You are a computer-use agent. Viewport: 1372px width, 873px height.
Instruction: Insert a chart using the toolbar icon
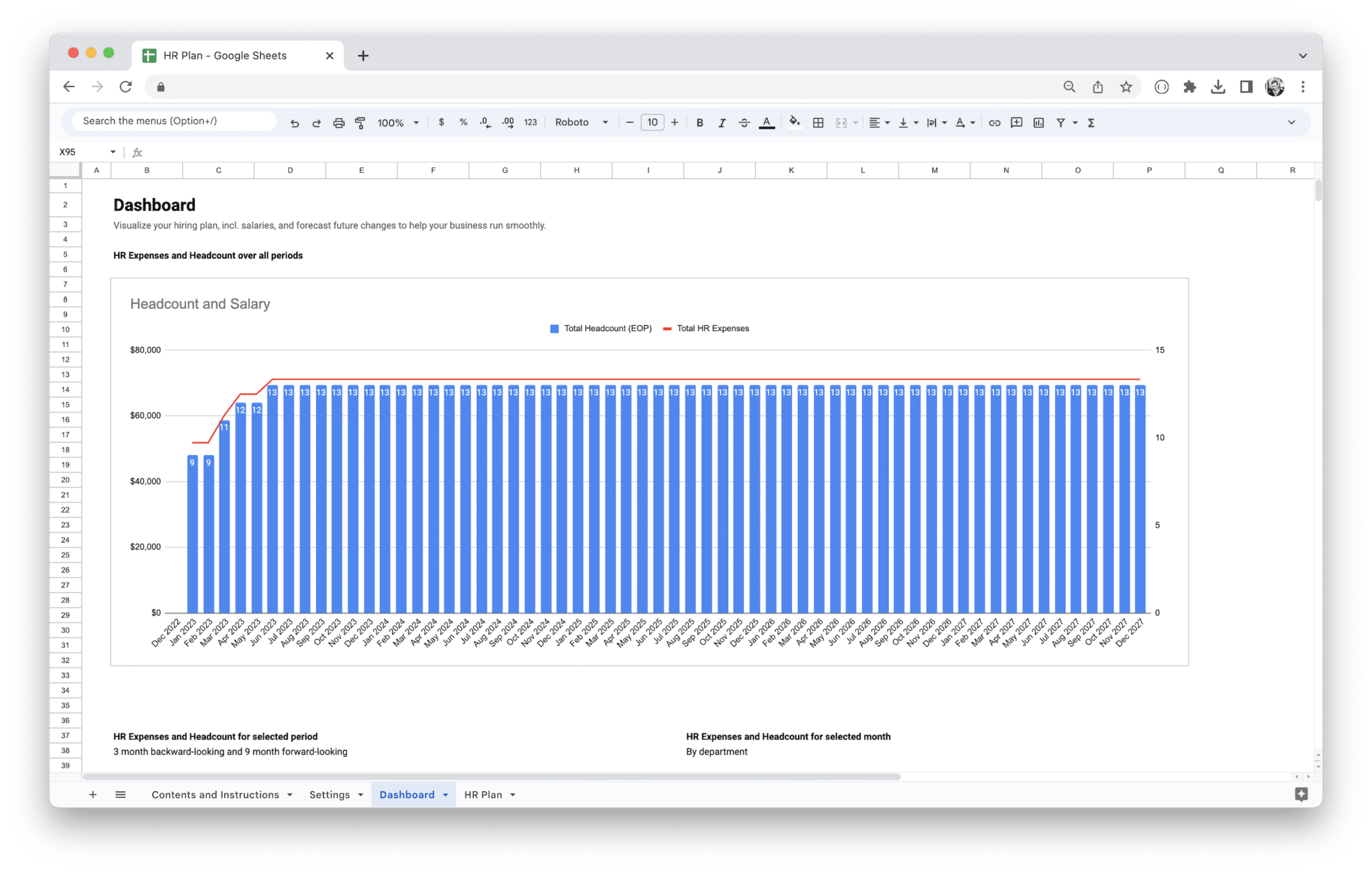click(1038, 122)
